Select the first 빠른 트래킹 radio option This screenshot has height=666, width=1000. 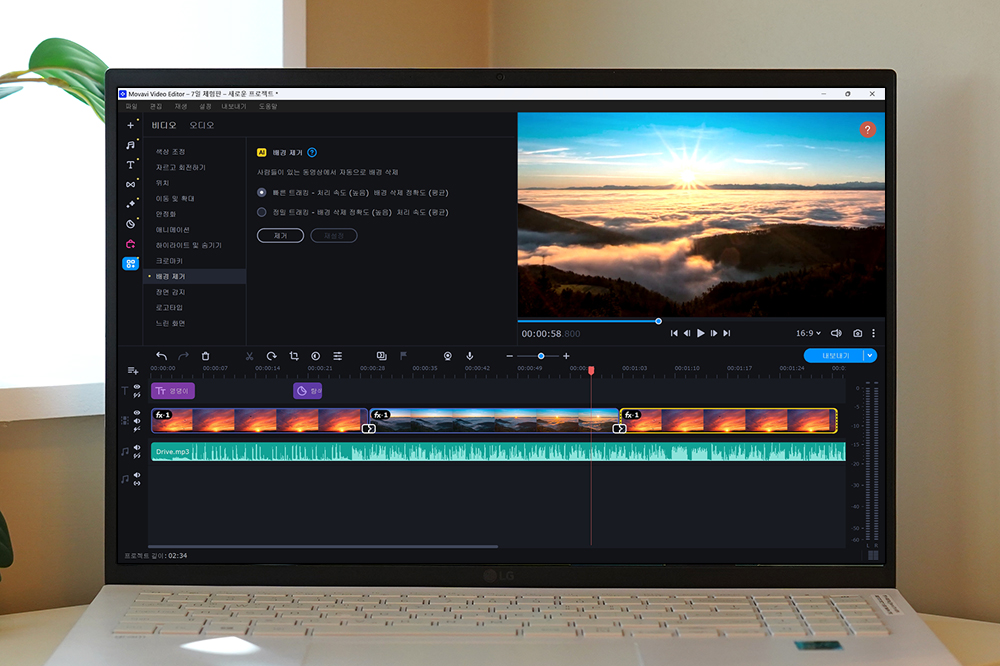coord(261,192)
